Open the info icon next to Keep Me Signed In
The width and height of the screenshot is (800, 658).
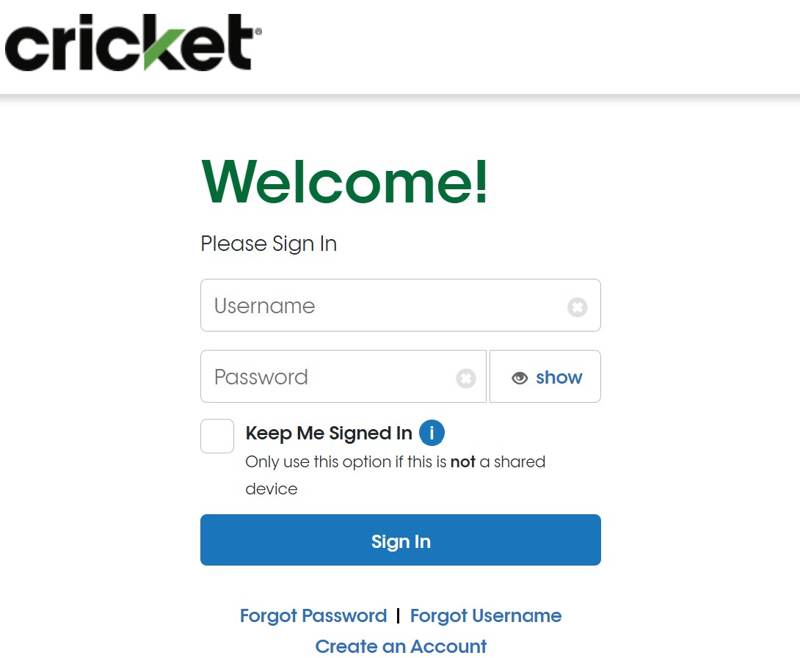pos(432,433)
